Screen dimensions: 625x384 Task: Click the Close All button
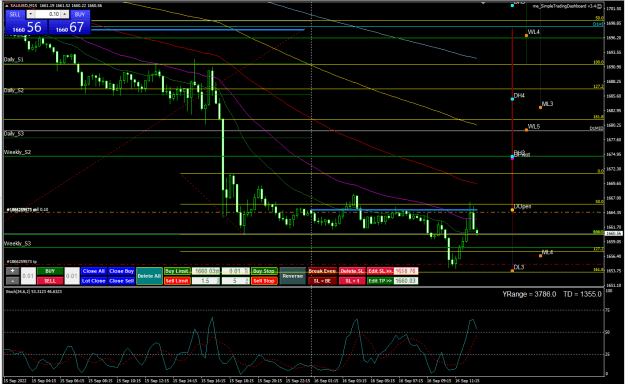click(x=94, y=271)
